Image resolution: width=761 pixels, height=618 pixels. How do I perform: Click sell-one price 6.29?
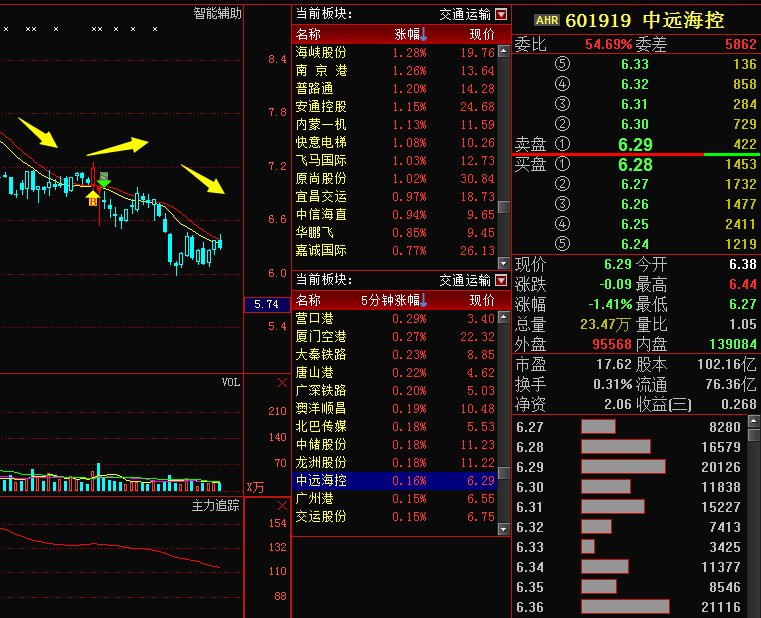pyautogui.click(x=635, y=144)
